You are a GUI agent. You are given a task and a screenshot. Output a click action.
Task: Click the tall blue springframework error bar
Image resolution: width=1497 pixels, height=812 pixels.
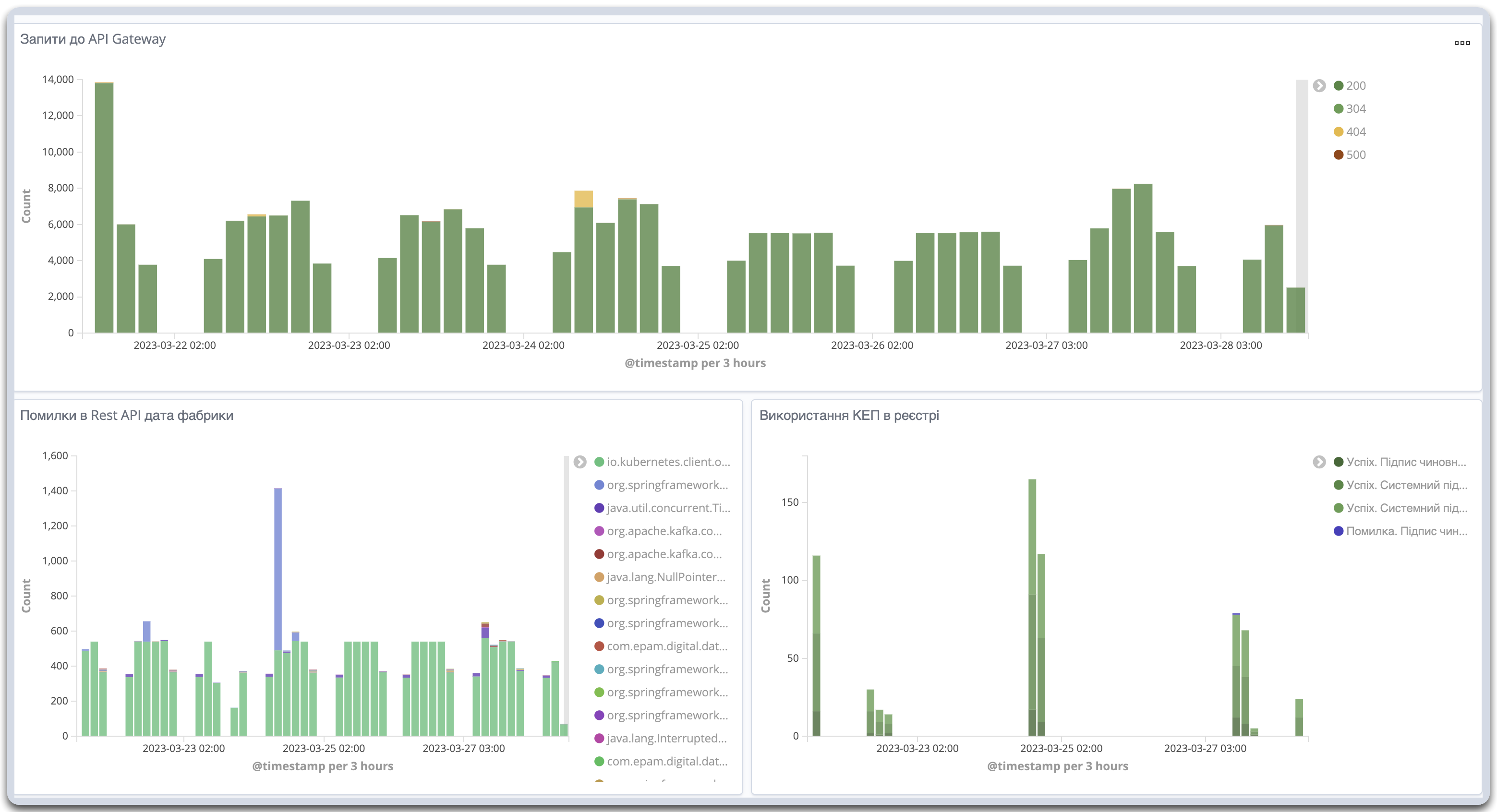tap(278, 569)
